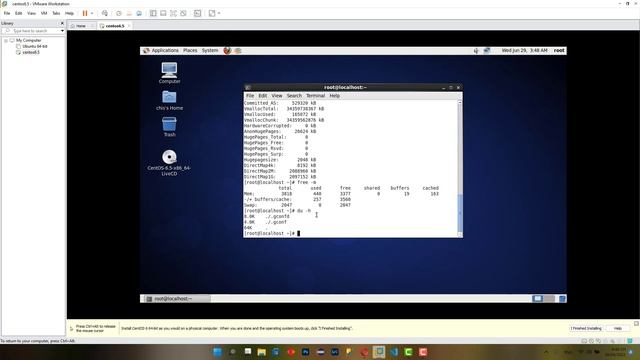Click the revert snapshot toolbar icon

(x=129, y=13)
